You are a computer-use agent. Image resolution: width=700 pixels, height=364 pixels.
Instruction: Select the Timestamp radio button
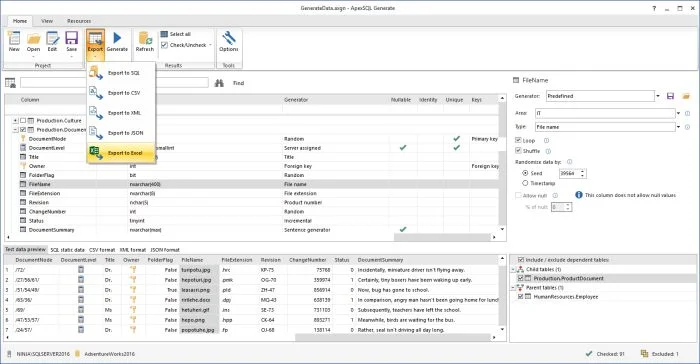525,183
